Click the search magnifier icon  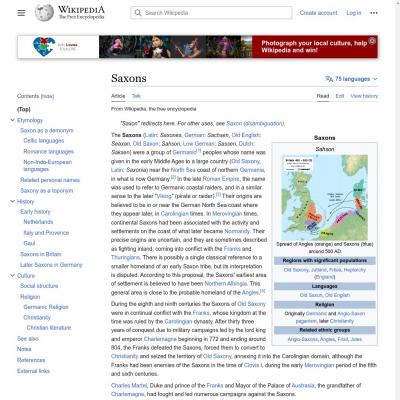tap(138, 13)
